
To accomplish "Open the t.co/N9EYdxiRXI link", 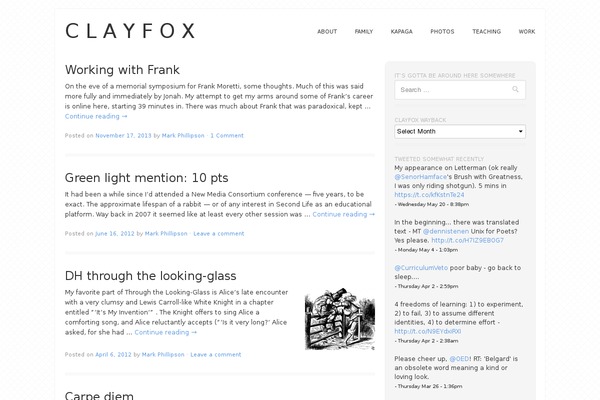I will pos(428,331).
